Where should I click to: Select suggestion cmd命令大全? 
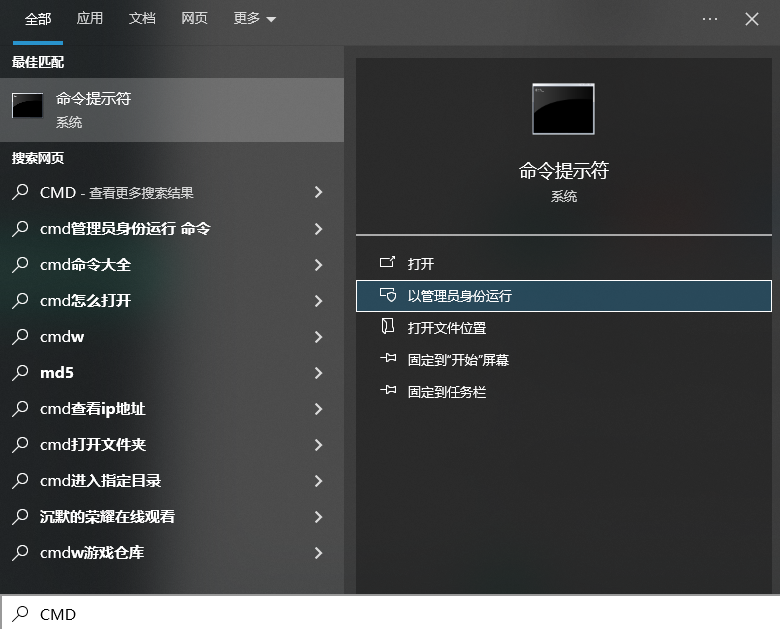tap(172, 265)
